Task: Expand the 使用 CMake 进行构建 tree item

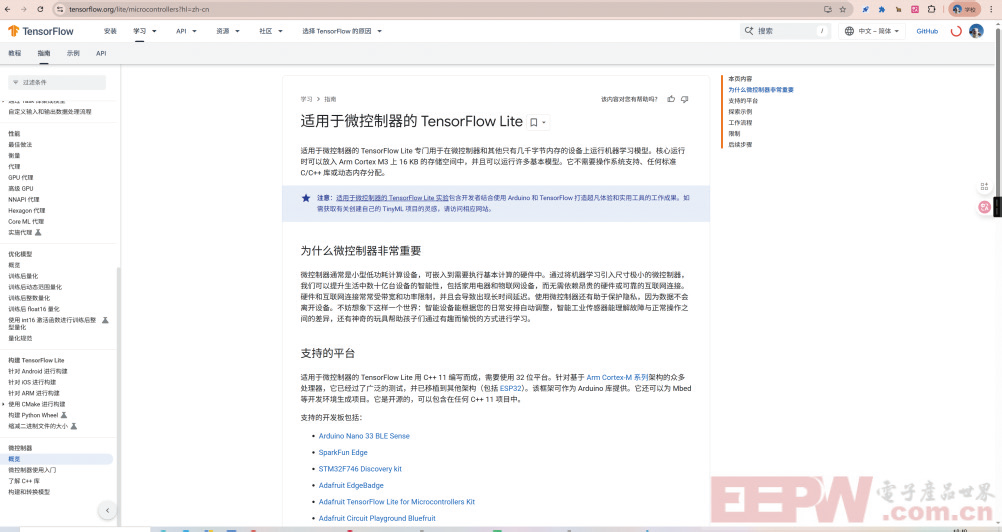Action: (4, 404)
